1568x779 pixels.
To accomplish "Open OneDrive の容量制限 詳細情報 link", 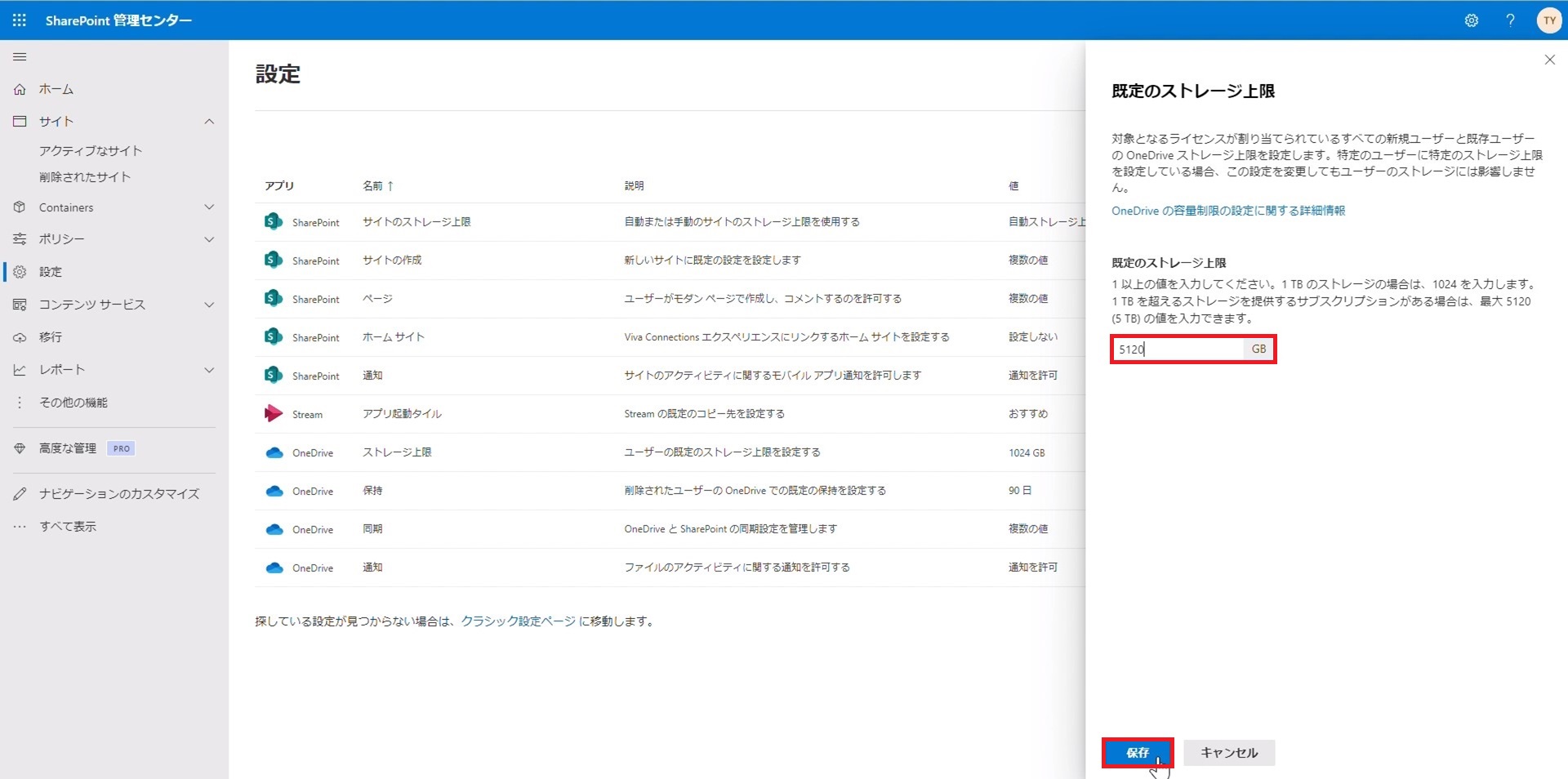I will point(1228,211).
